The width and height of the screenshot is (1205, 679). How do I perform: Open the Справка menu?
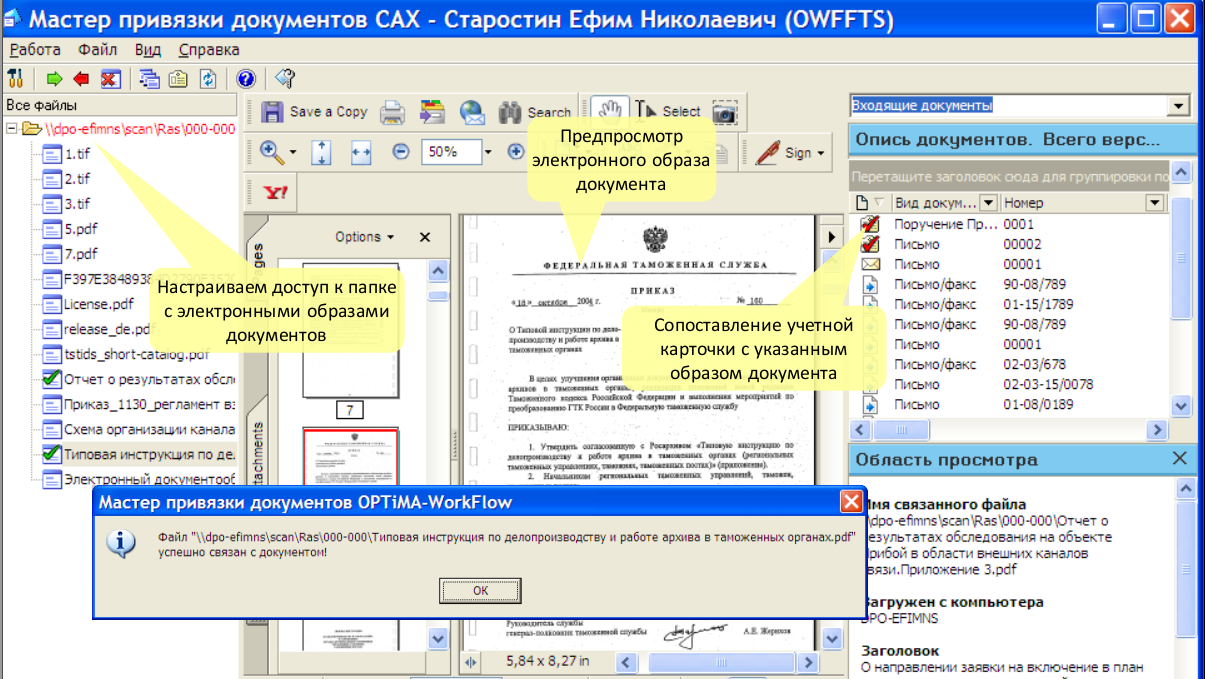click(209, 49)
